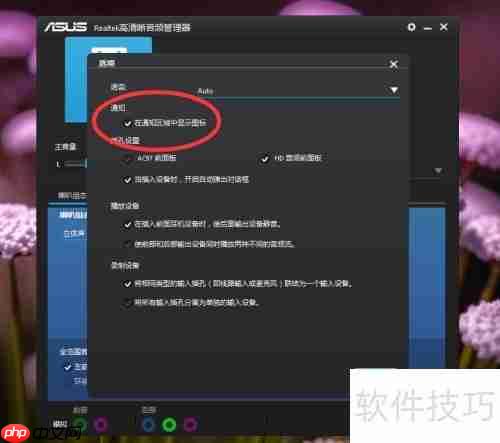Image resolution: width=500 pixels, height=443 pixels.
Task: Click the rear panel bright green output jack
Action: (169, 425)
